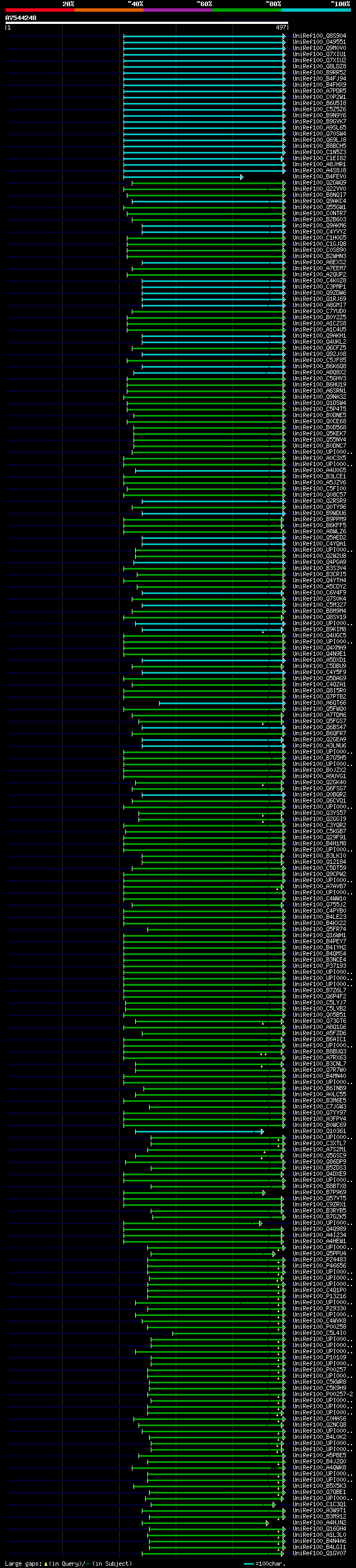The image size is (356, 1568).
Task: Select hit UniRef100_O49551
Action: pos(319,42)
